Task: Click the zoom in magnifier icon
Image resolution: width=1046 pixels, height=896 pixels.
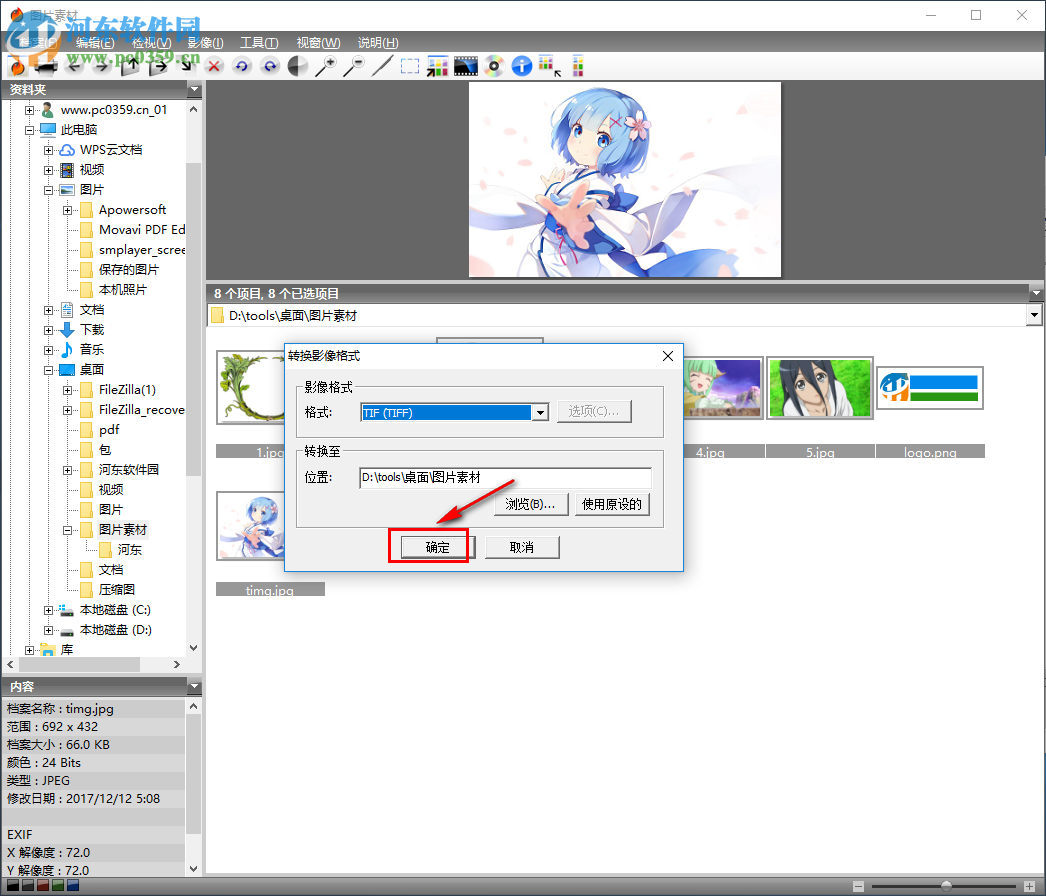Action: [x=326, y=66]
